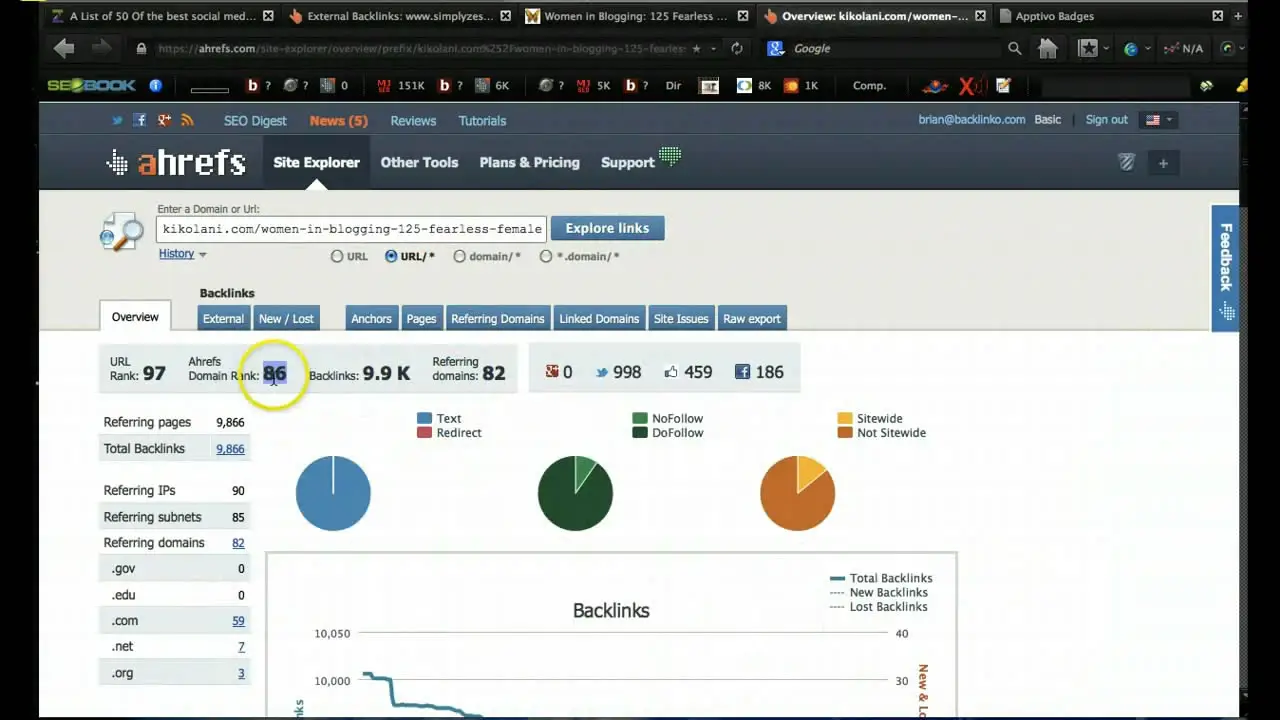Open the Support menu

coord(627,163)
